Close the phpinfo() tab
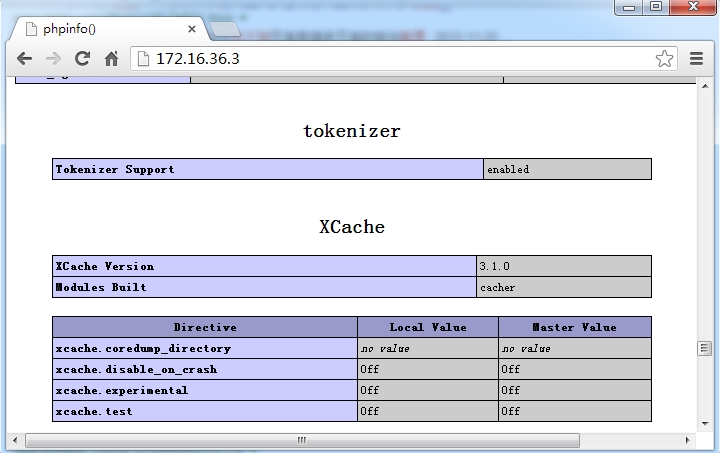The image size is (720, 453). tap(192, 29)
